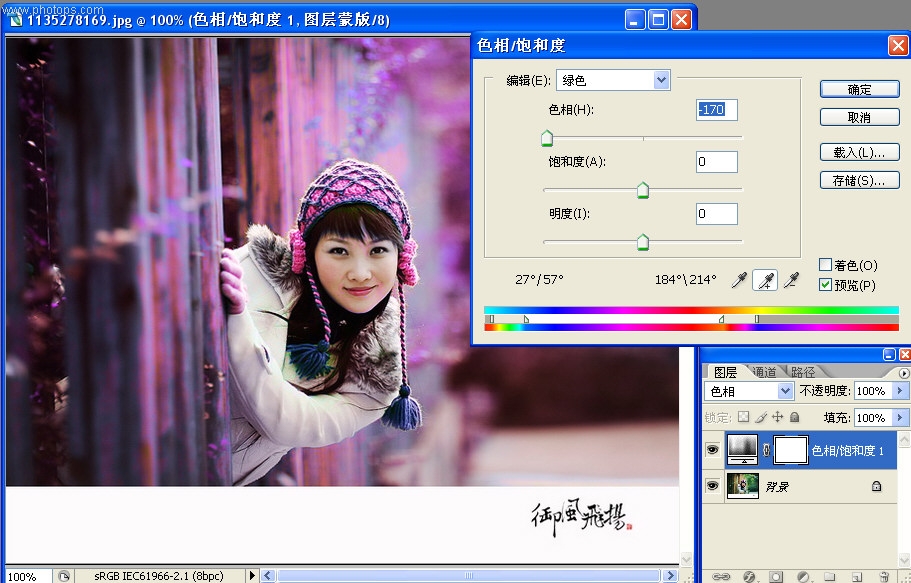Click the delete layer trash icon

pos(884,577)
